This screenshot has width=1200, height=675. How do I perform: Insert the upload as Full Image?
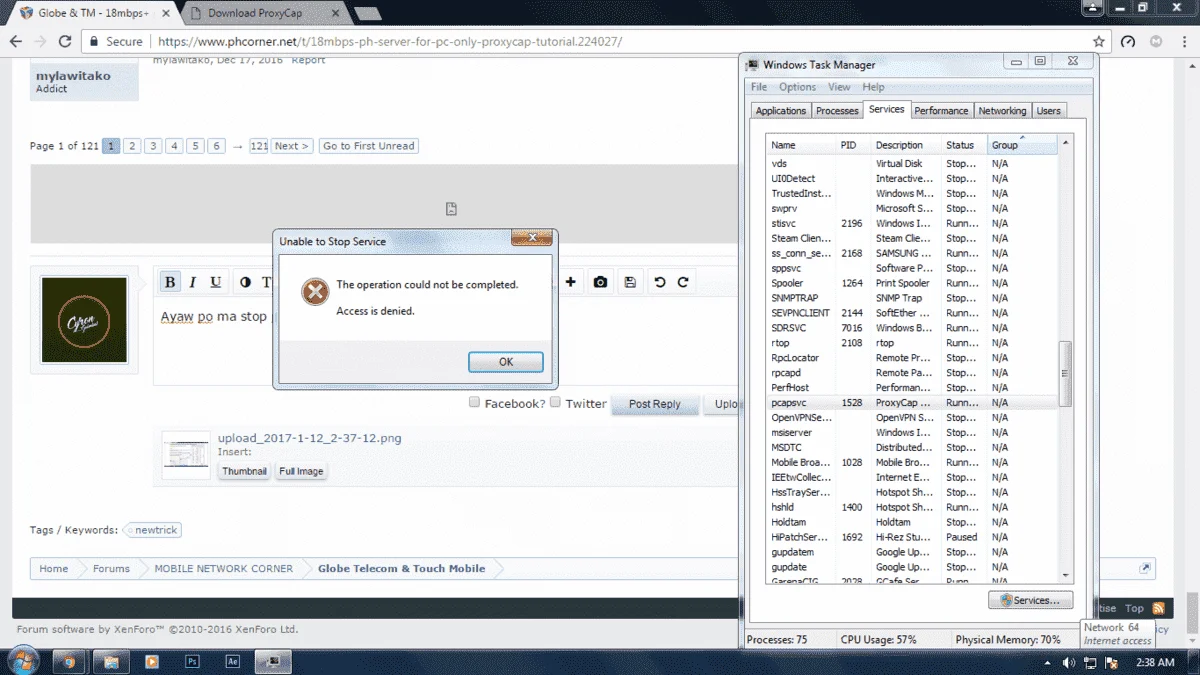(x=301, y=471)
